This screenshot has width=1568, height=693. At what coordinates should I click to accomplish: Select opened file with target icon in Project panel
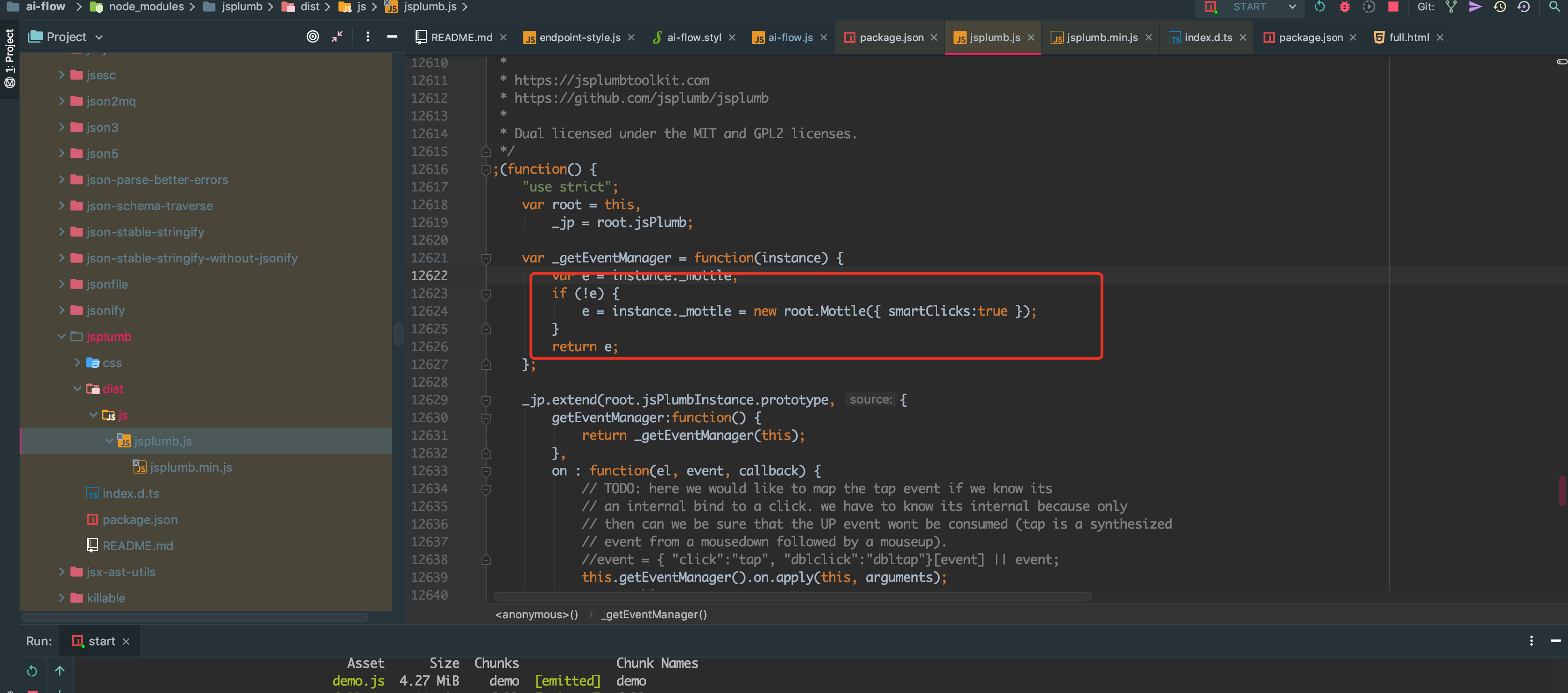pyautogui.click(x=313, y=36)
